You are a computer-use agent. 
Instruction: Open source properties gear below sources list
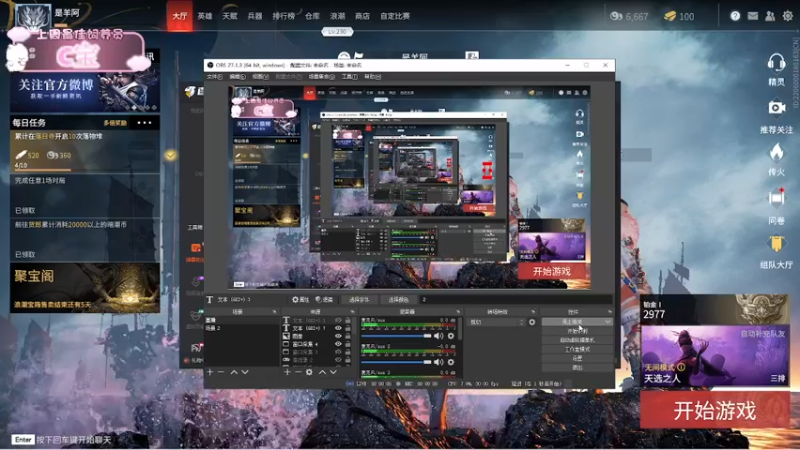click(309, 372)
